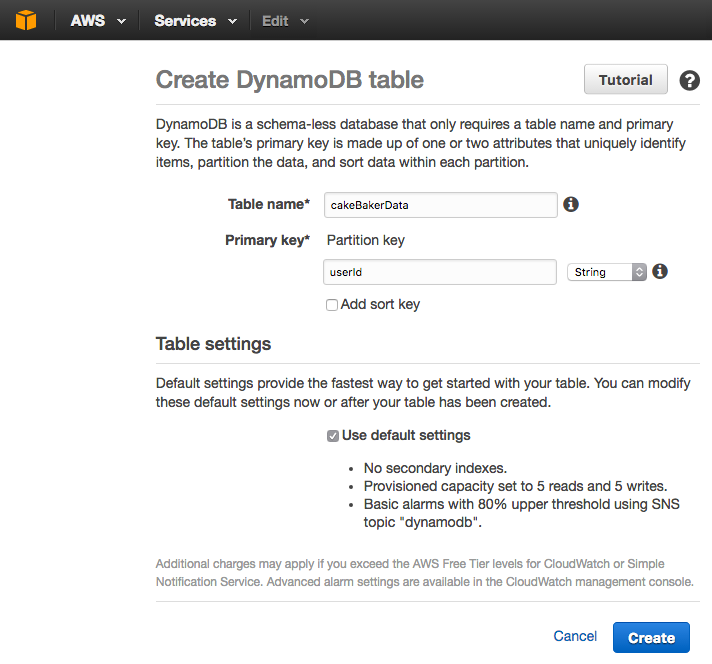Click the Partition key label
The width and height of the screenshot is (712, 664).
(x=366, y=240)
